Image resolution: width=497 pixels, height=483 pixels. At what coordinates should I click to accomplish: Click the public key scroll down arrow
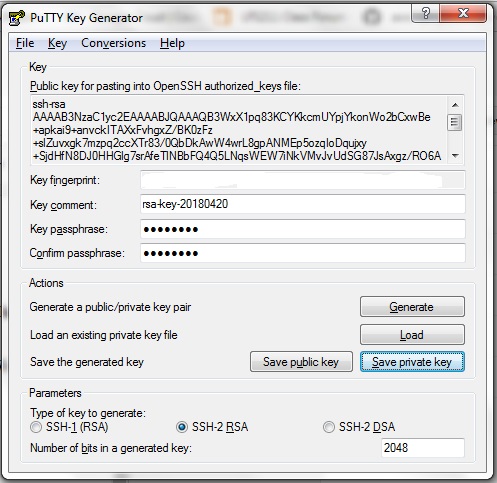(455, 155)
